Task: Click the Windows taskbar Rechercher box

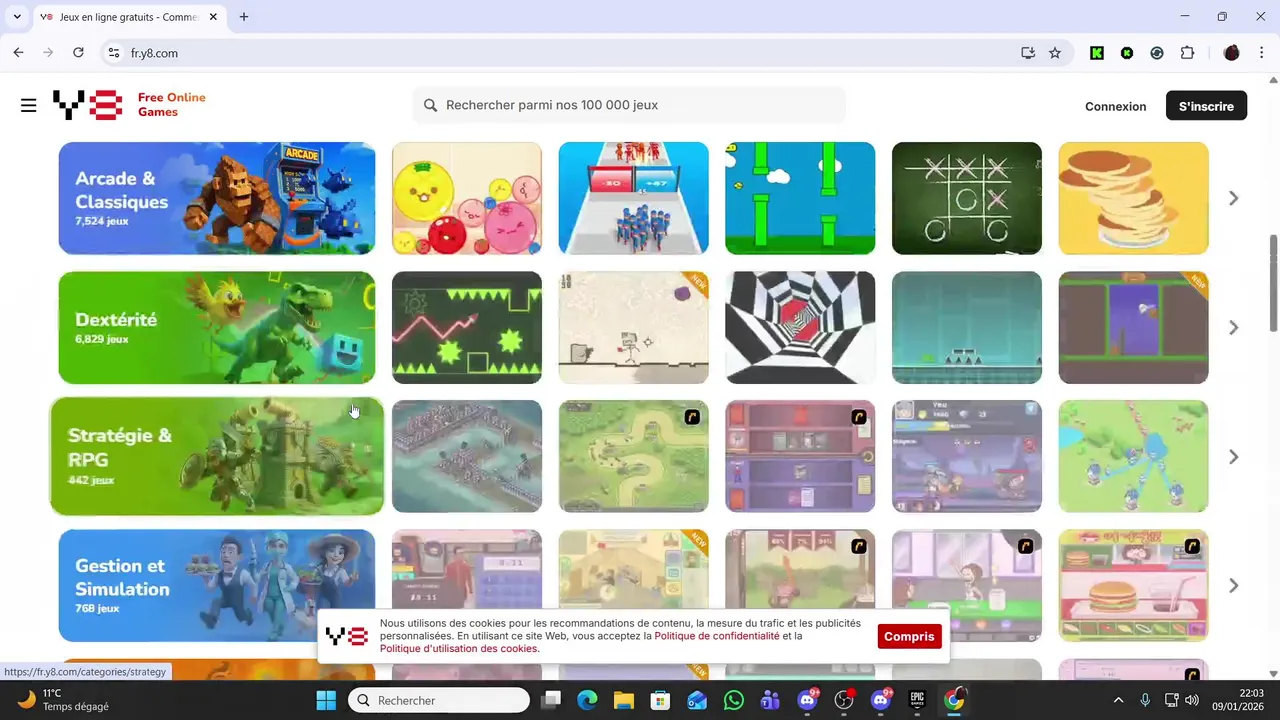Action: (439, 700)
